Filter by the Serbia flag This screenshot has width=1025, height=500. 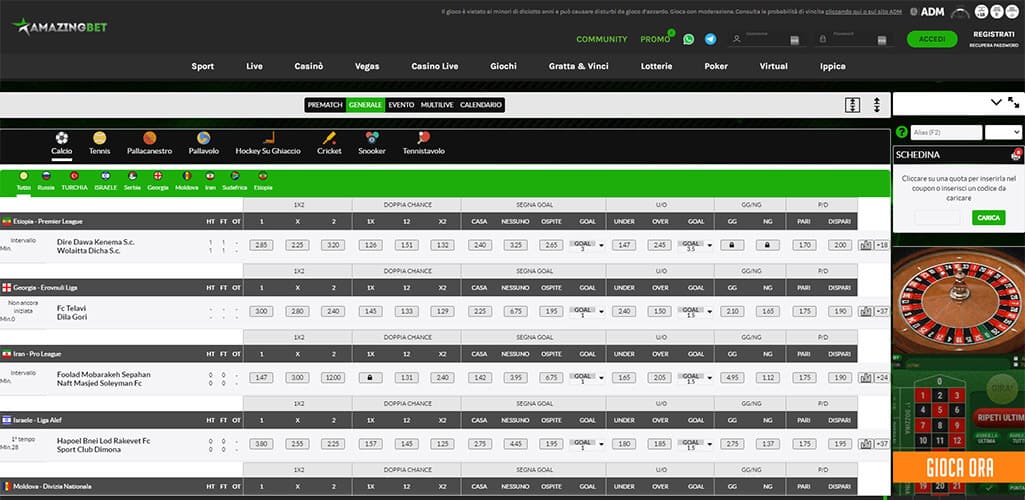tap(133, 176)
